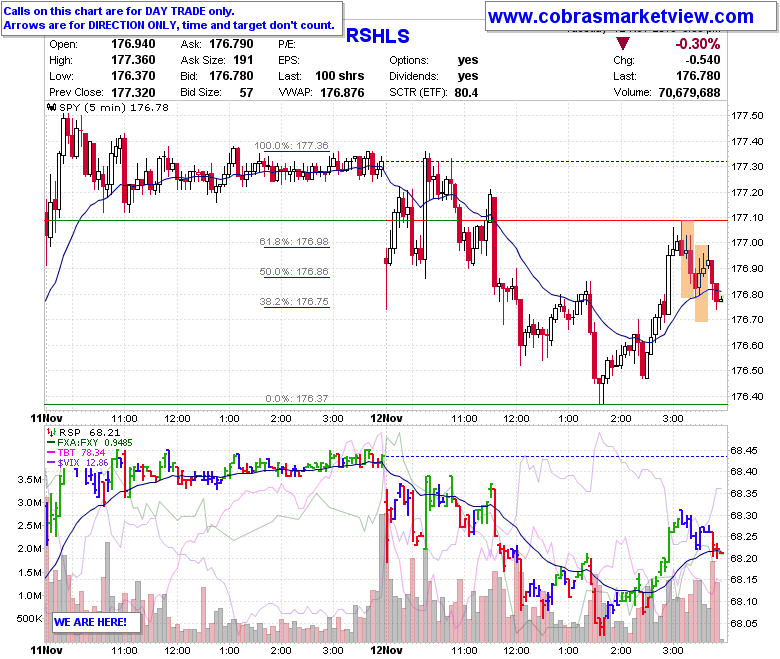
Task: Click the purple $VIX legend dash
Action: pyautogui.click(x=51, y=463)
